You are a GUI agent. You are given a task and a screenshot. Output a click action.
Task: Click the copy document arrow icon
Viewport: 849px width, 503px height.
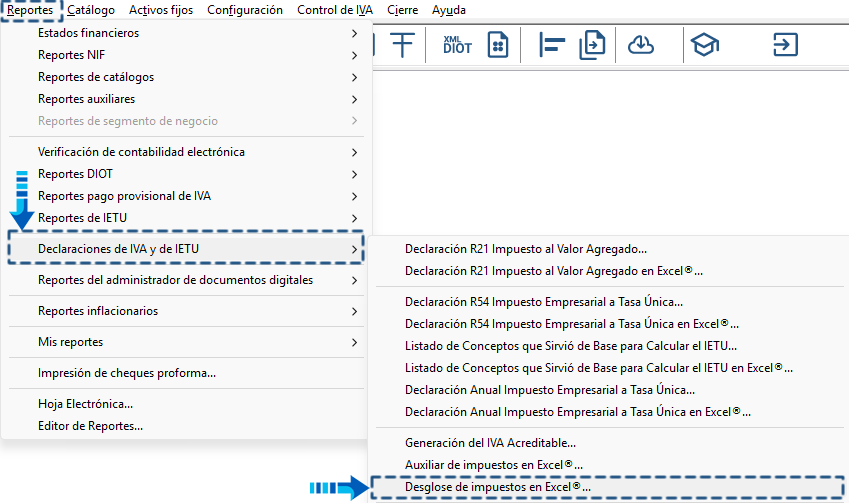tap(593, 45)
